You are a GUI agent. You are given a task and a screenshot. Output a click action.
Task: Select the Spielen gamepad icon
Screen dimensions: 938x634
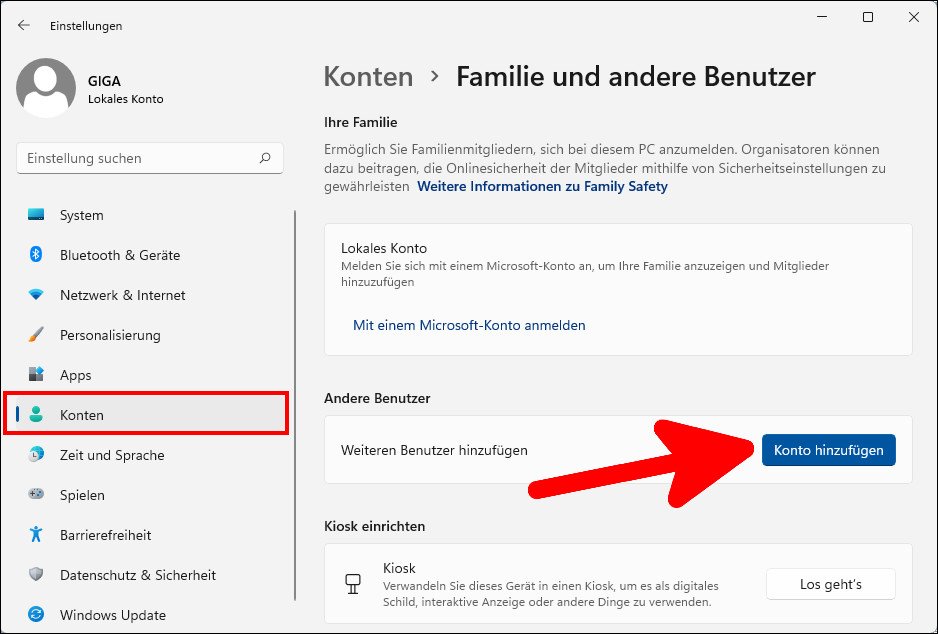(36, 495)
